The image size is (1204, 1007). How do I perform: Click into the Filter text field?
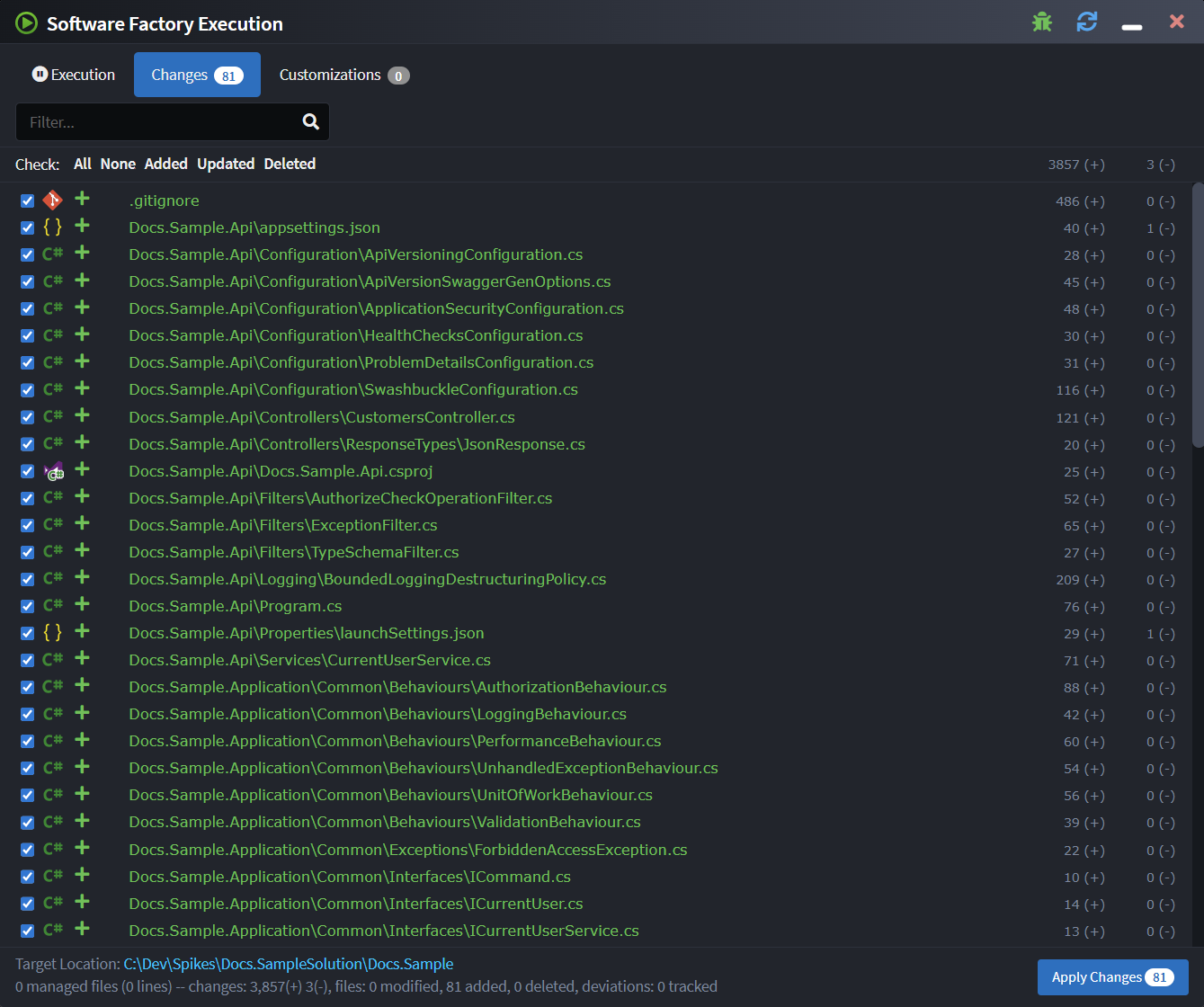(x=162, y=122)
